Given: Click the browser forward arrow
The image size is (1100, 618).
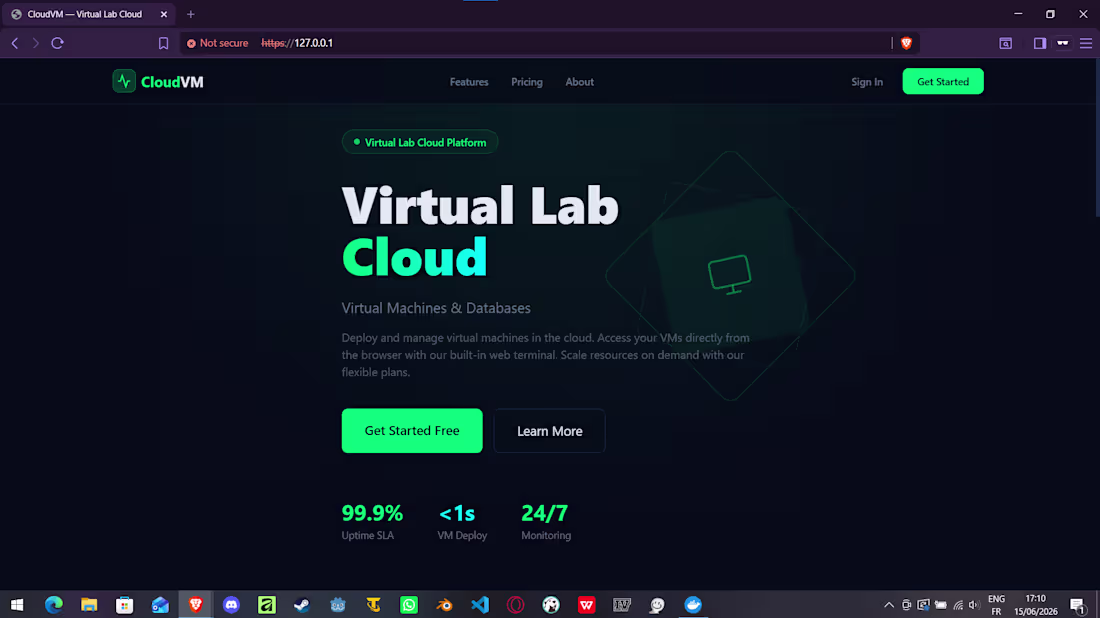Looking at the screenshot, I should click(x=35, y=43).
